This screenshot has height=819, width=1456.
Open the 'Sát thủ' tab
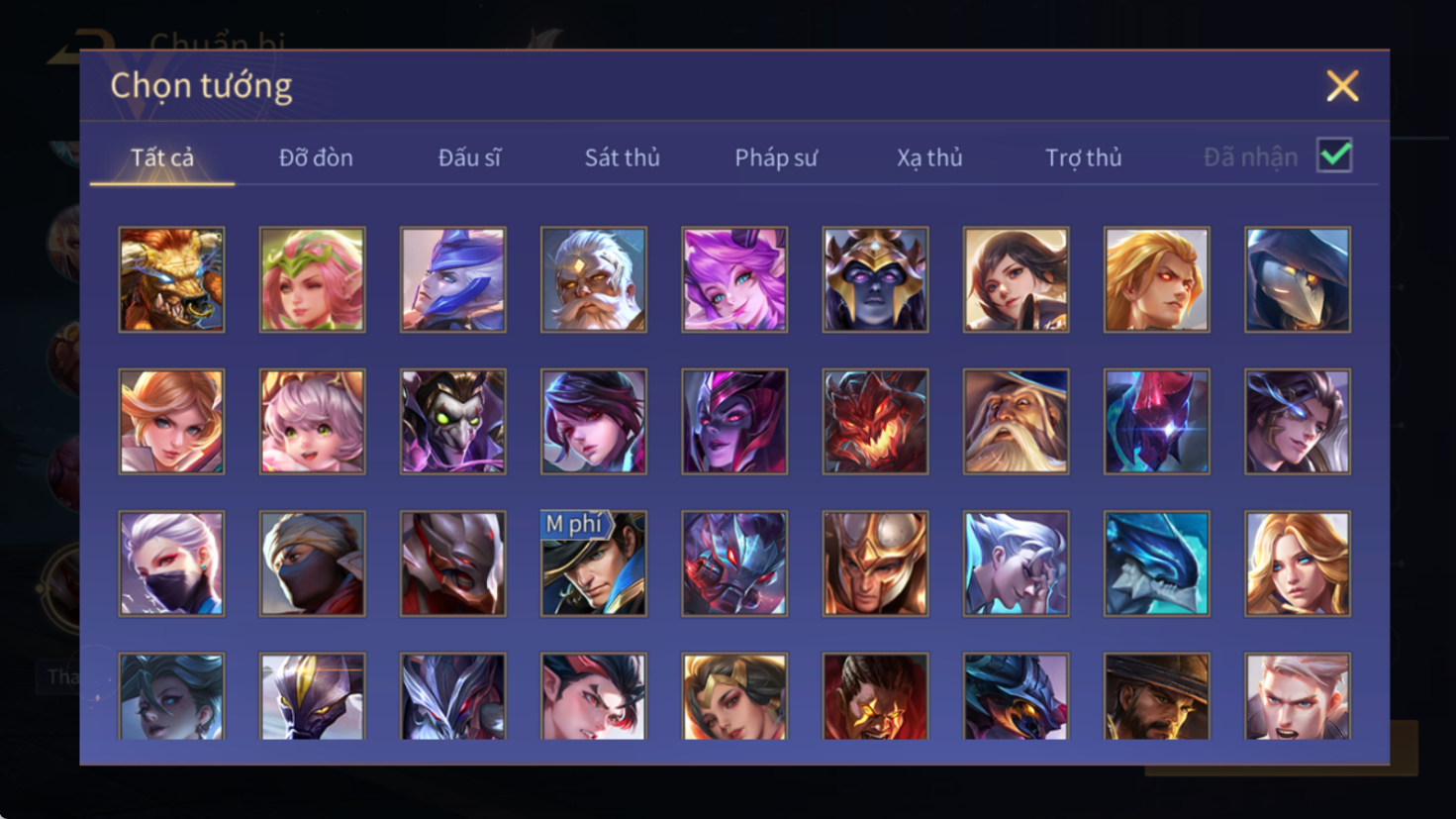click(x=622, y=157)
